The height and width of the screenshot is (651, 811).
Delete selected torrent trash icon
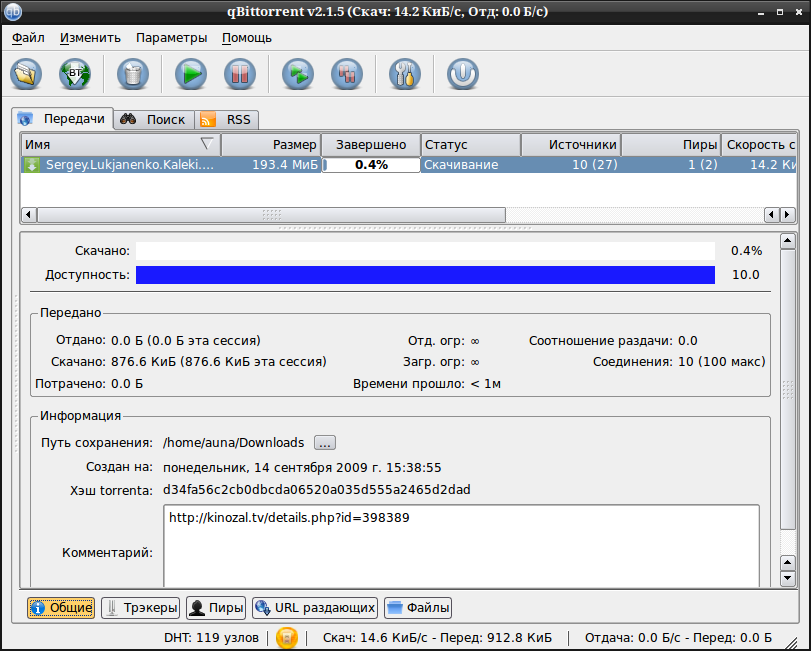(x=133, y=74)
